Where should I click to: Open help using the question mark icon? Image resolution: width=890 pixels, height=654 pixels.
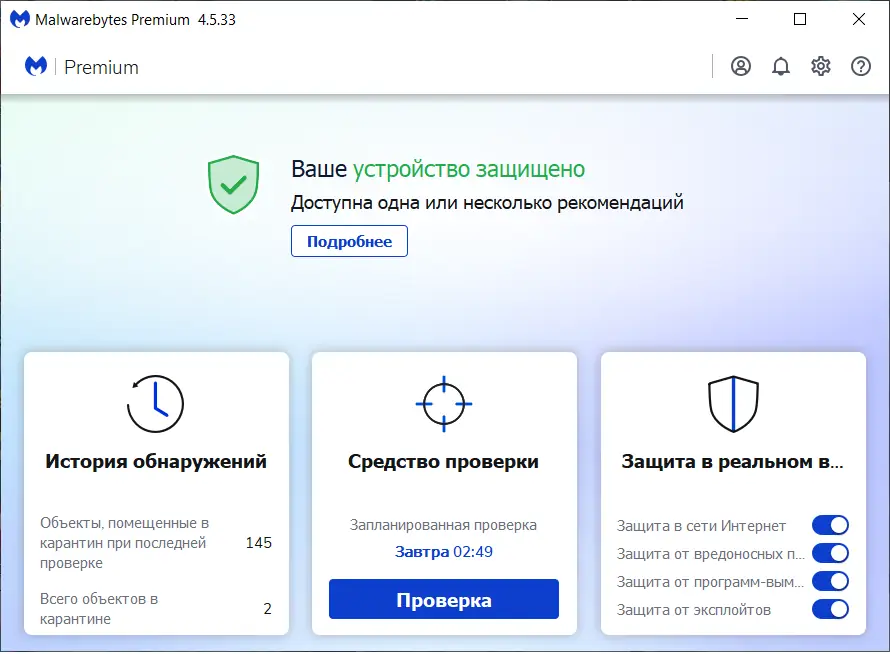(x=860, y=66)
